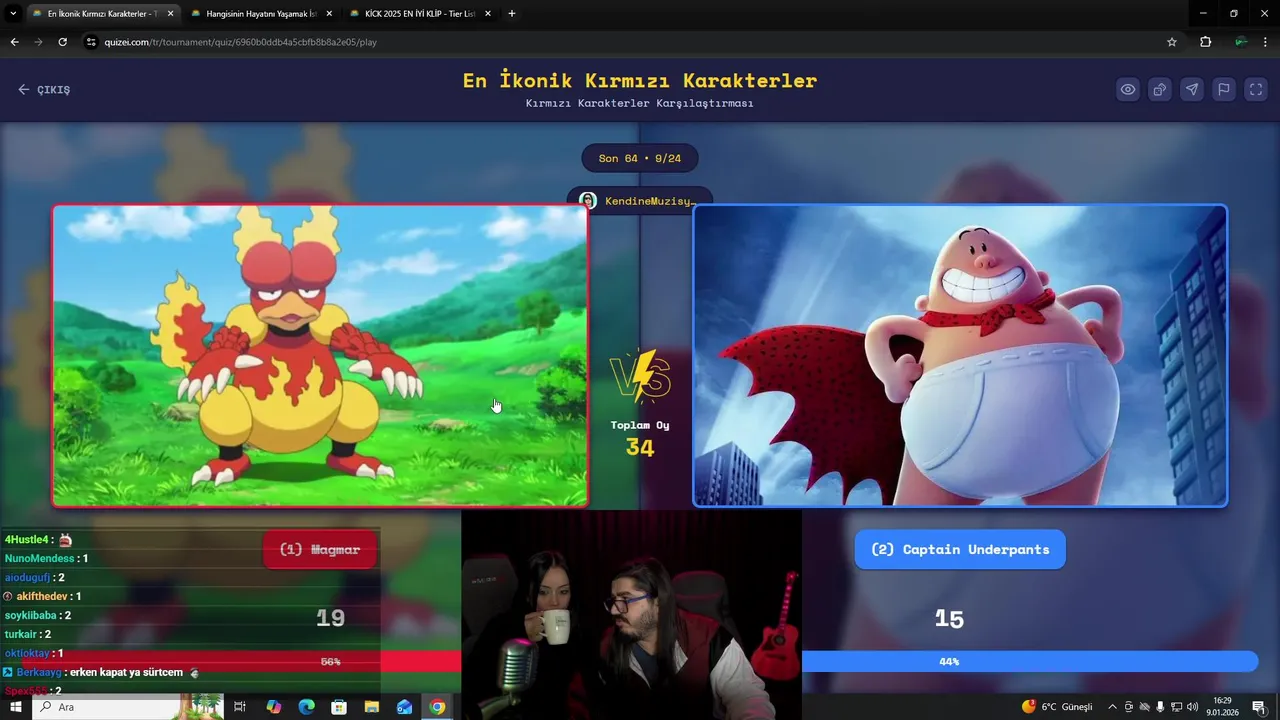Open the Windows Start menu
Image resolution: width=1280 pixels, height=720 pixels.
coord(16,707)
